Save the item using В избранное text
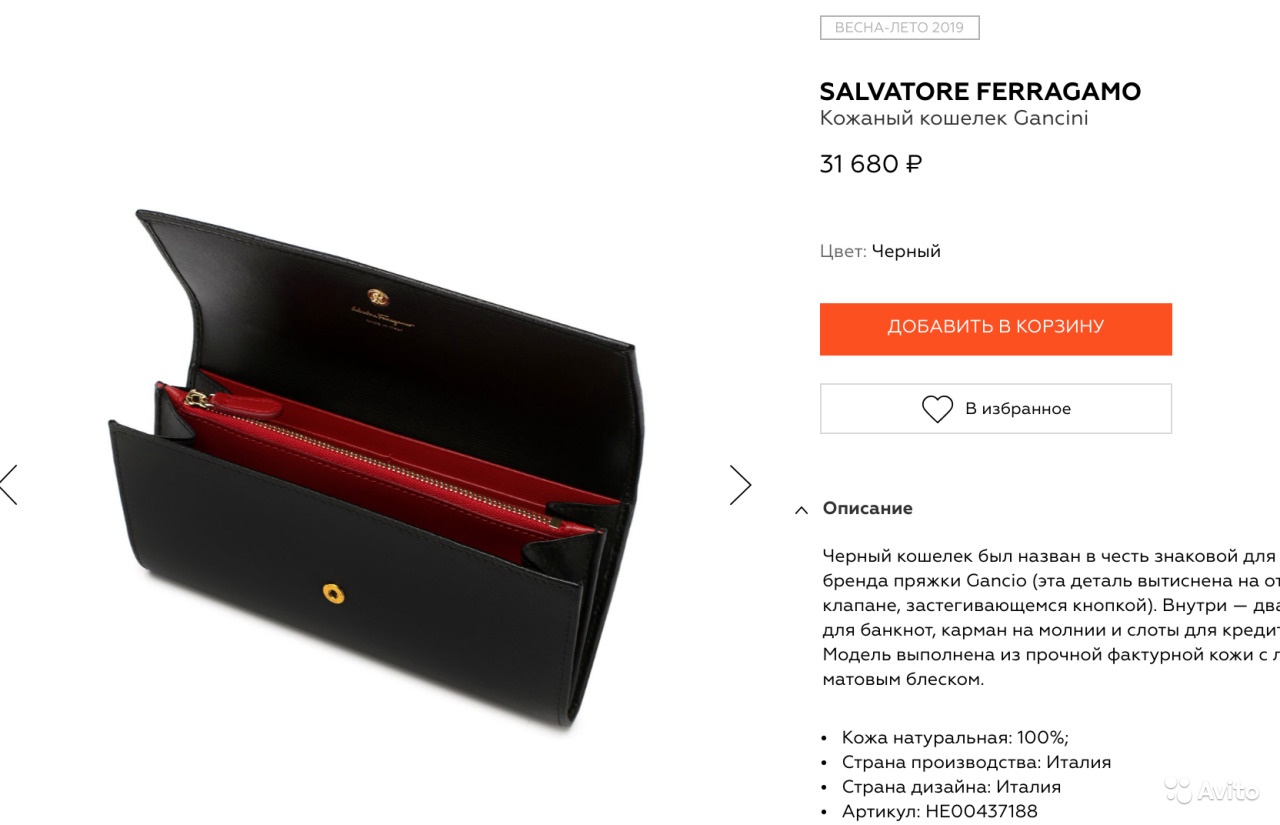 tap(1018, 409)
